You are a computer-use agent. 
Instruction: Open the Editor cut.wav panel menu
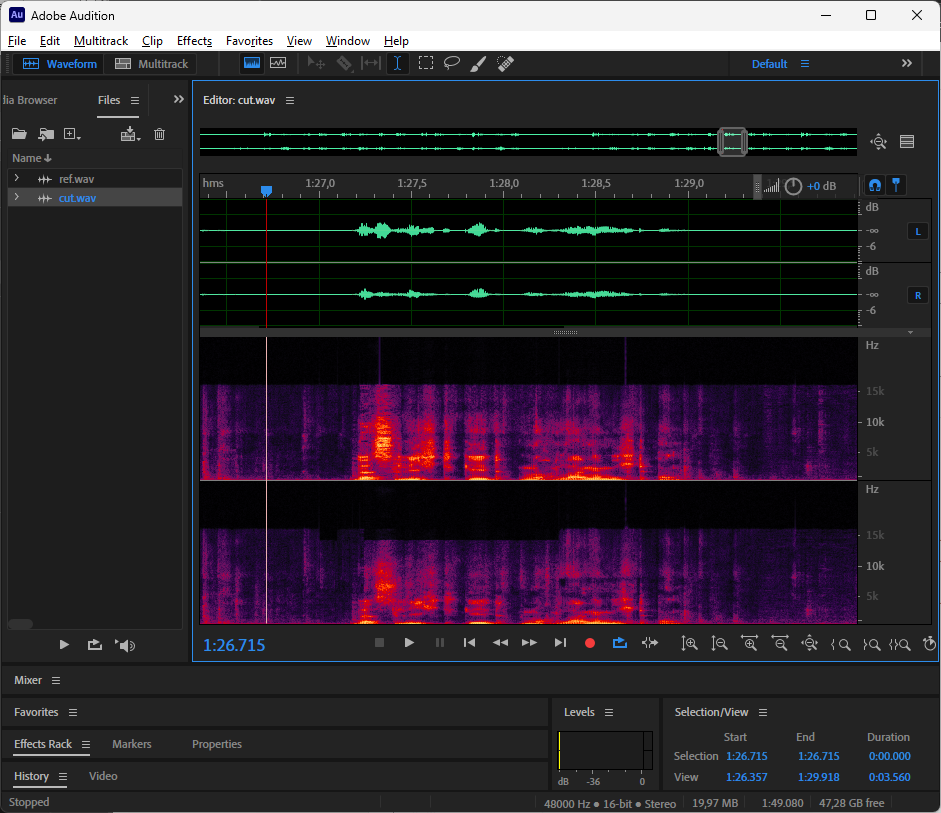pos(290,101)
